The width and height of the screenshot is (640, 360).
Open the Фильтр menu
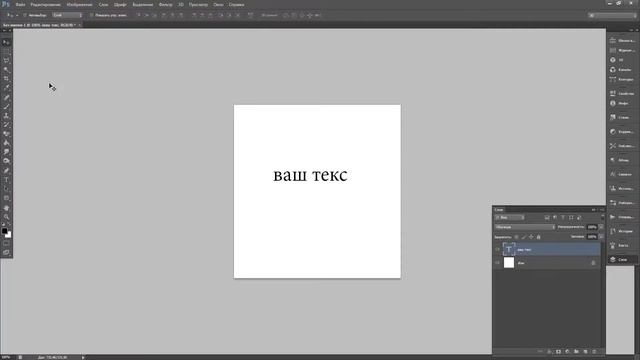click(165, 4)
